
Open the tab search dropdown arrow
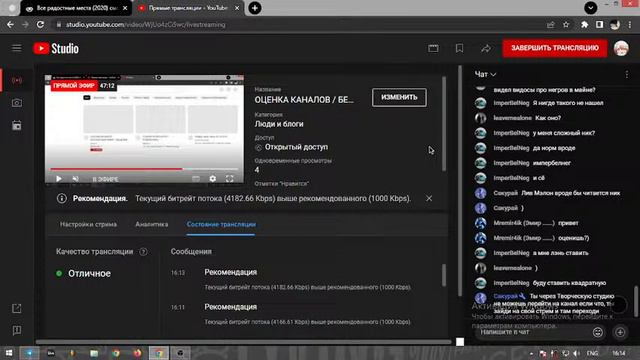pyautogui.click(x=591, y=8)
